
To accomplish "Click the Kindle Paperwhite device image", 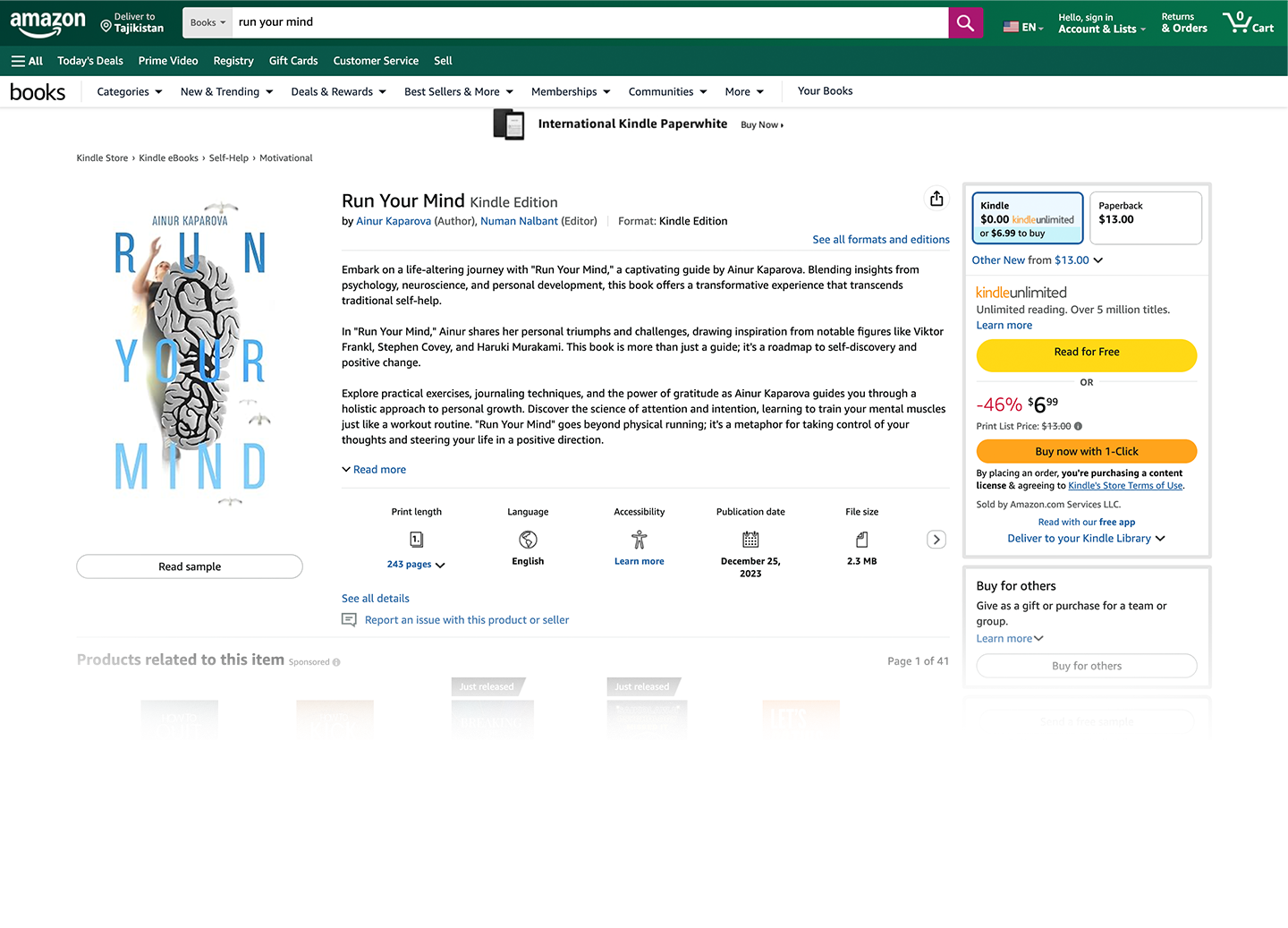I will coord(509,124).
